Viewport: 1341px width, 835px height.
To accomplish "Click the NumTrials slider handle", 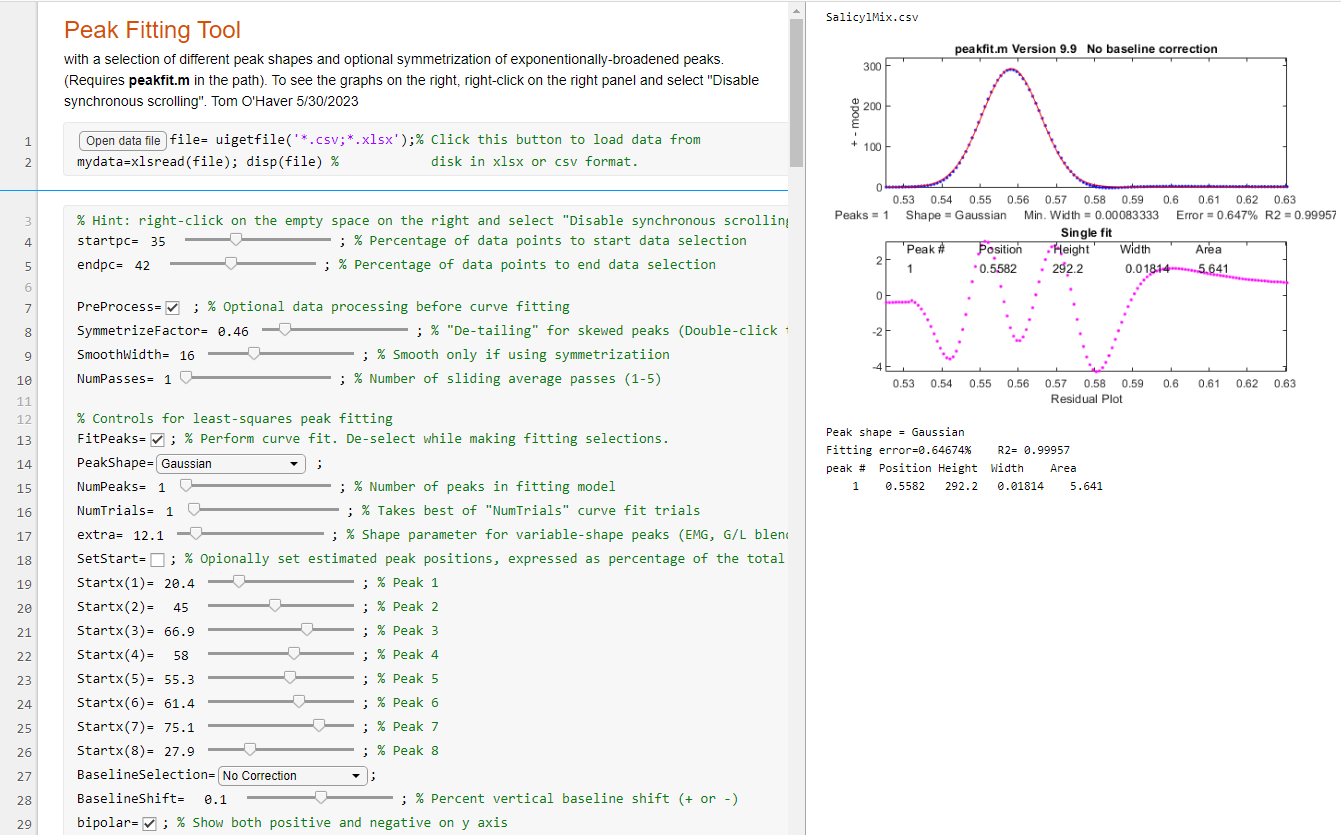I will [194, 511].
